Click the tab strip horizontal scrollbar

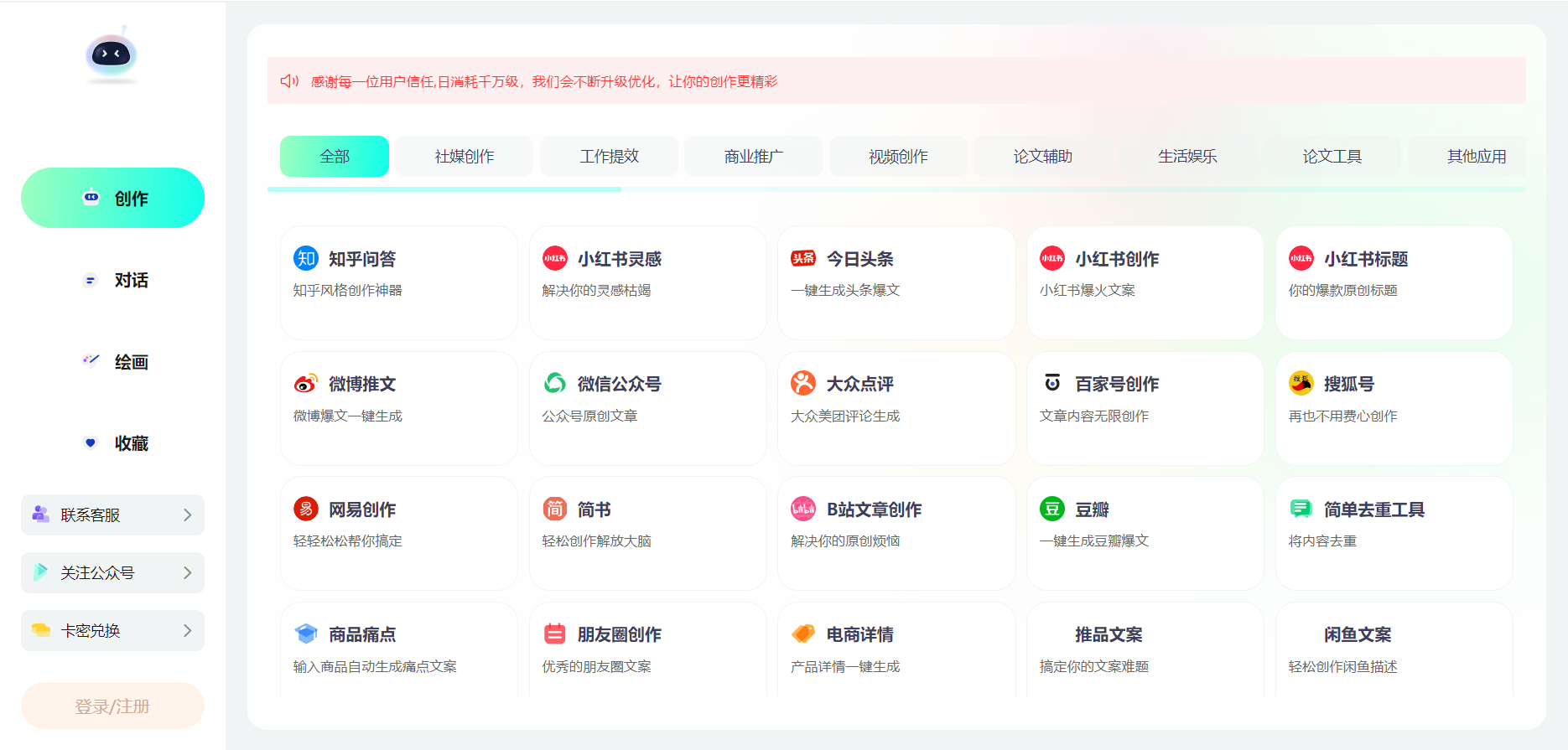pos(444,189)
